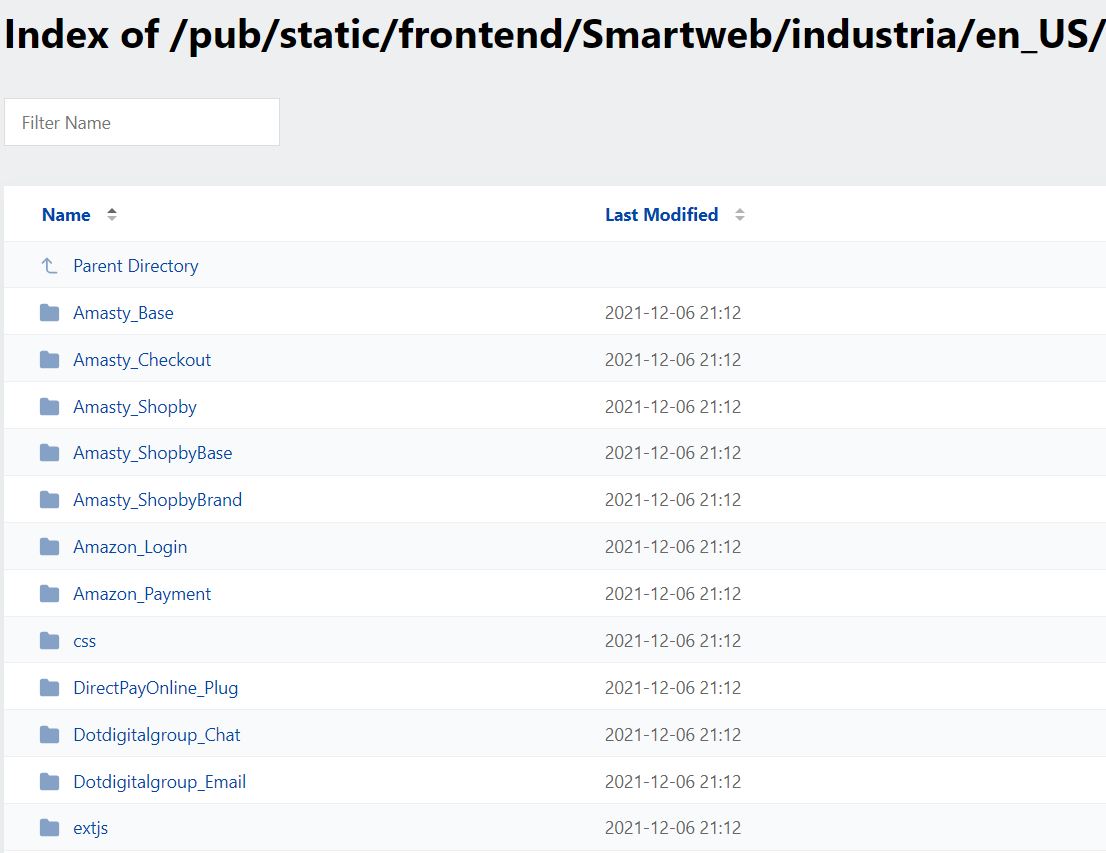1106x853 pixels.
Task: Open the Dotdigitalgroup_Chat folder link
Action: click(x=157, y=735)
